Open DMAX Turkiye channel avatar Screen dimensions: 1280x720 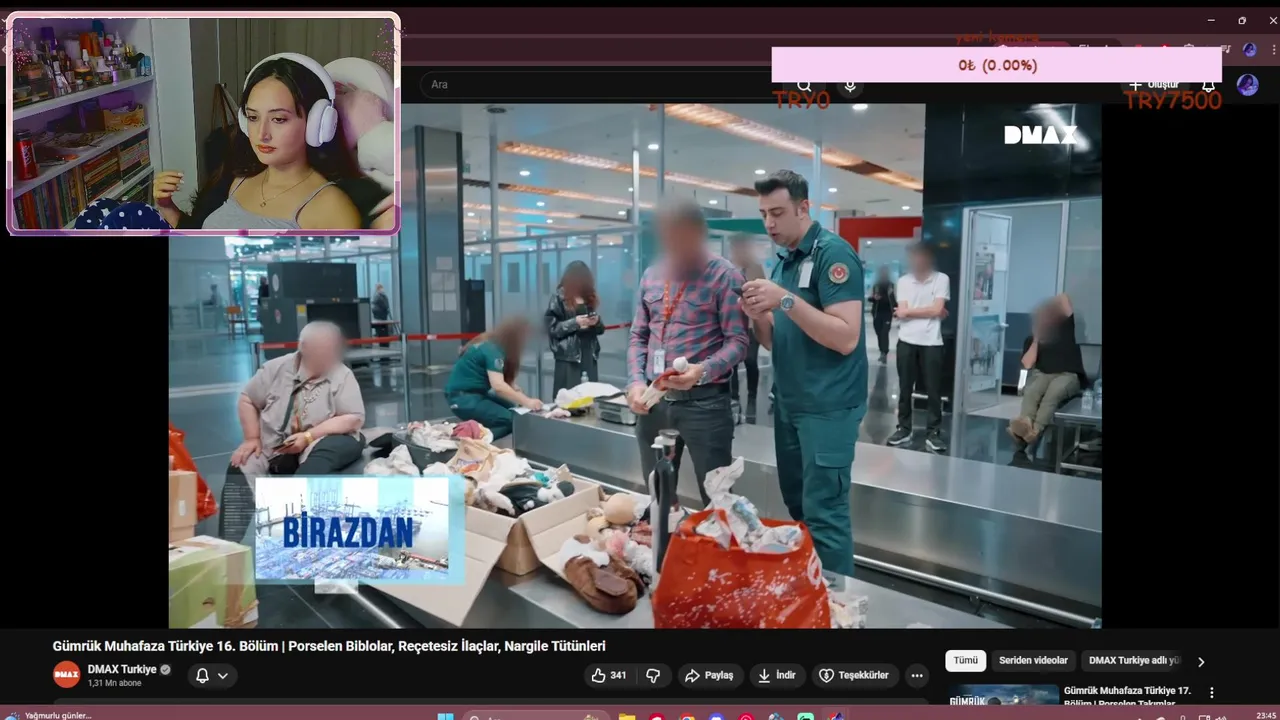pos(66,675)
